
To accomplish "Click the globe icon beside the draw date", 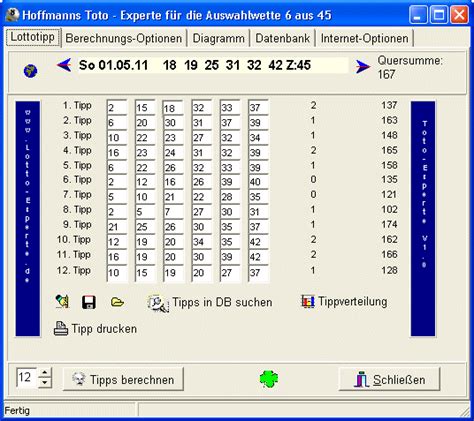I will [x=30, y=71].
